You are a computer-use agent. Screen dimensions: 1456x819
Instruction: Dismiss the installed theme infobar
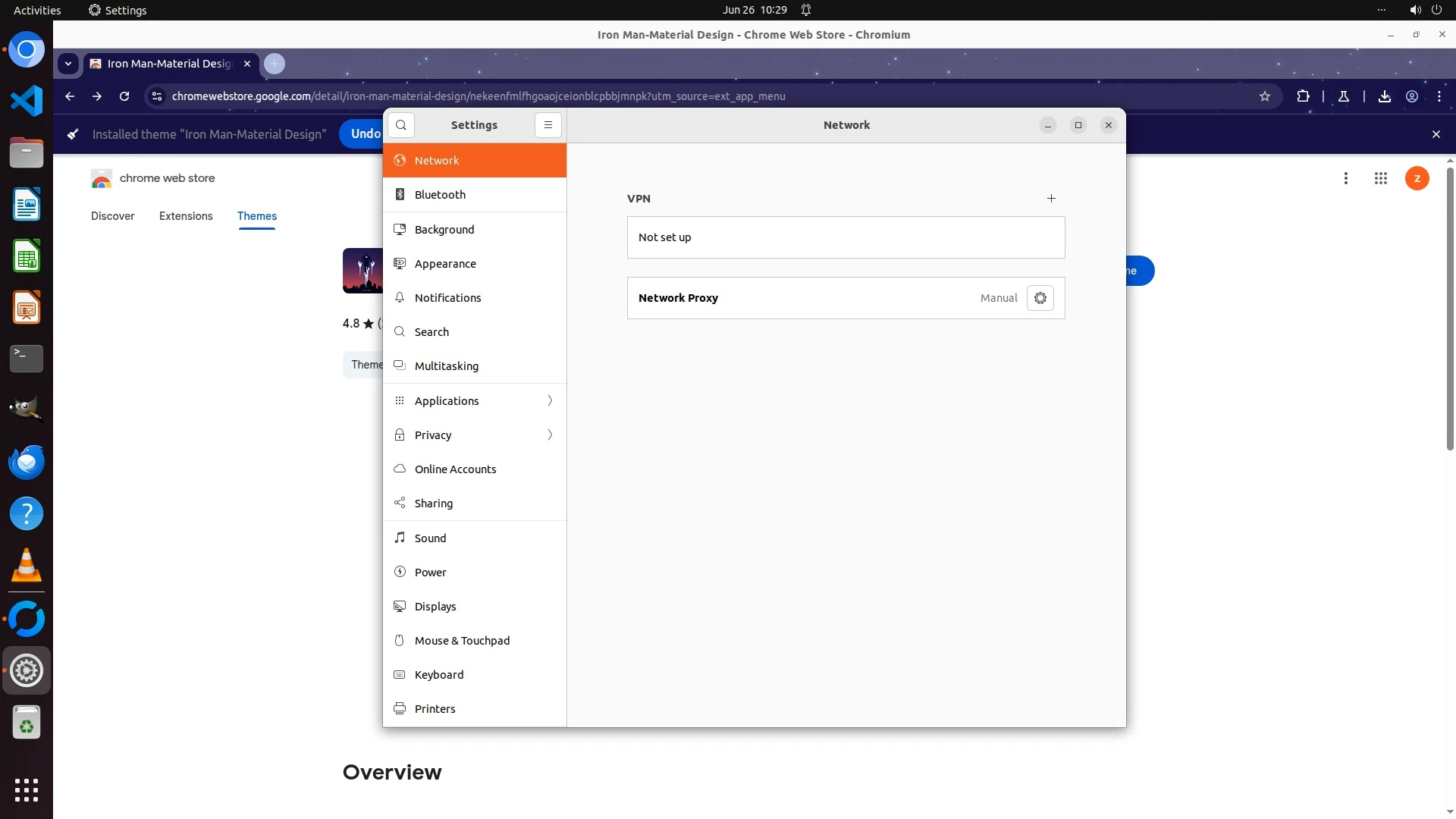1436,134
